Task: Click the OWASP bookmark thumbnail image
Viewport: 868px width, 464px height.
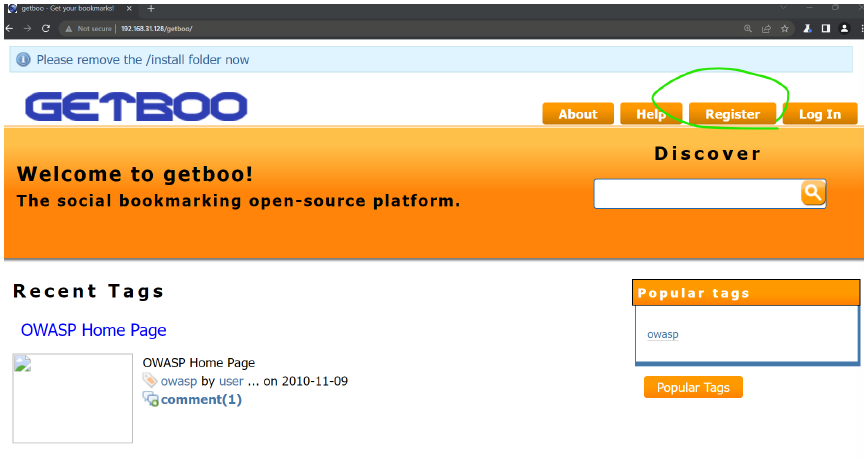Action: point(73,398)
